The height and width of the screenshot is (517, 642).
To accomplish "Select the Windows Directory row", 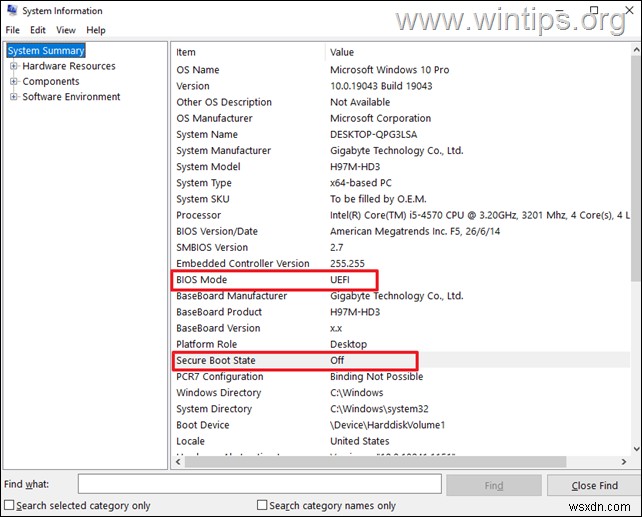I will tap(401, 393).
